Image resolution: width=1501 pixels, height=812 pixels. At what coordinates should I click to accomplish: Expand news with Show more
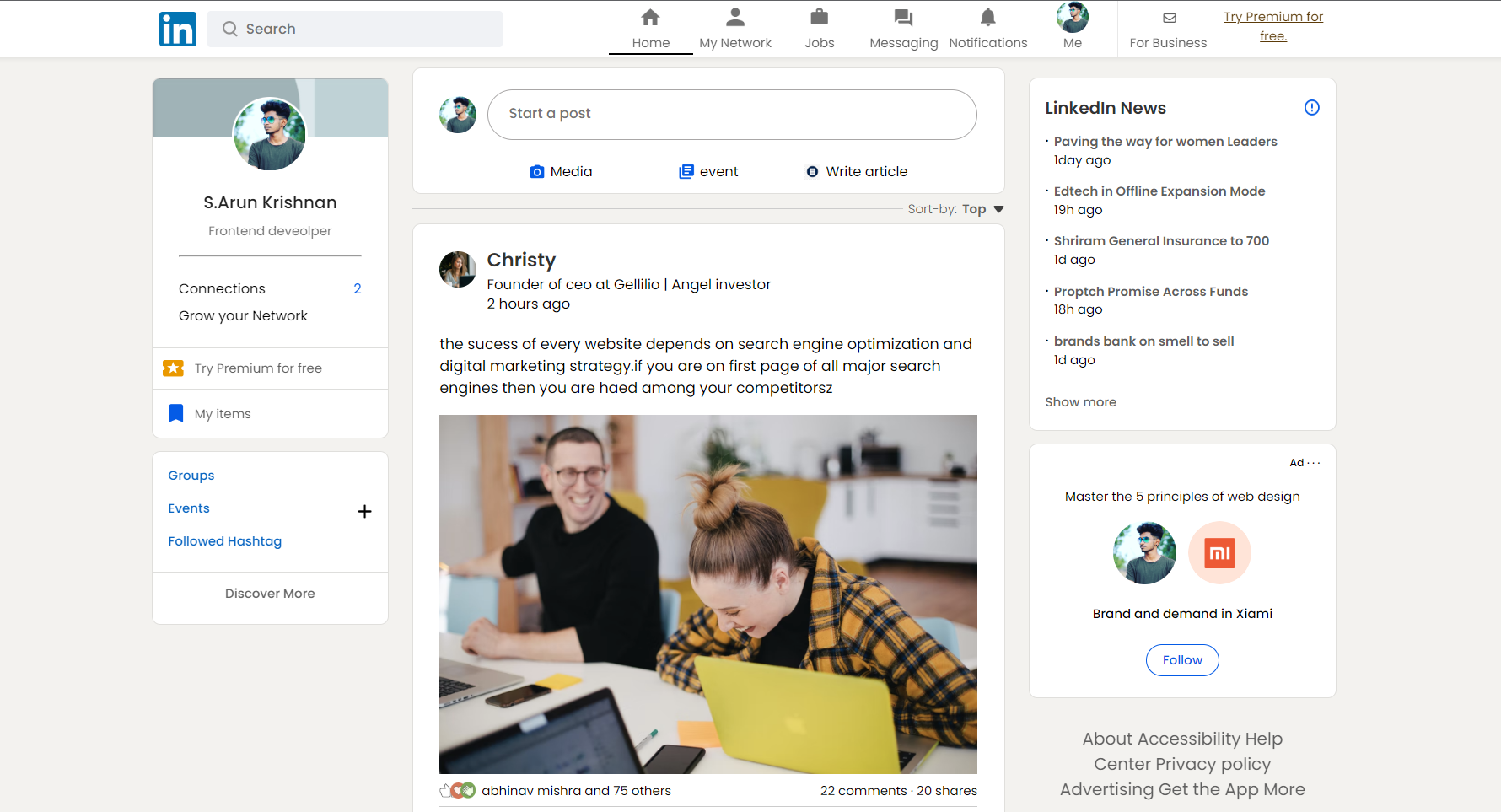pyautogui.click(x=1080, y=402)
